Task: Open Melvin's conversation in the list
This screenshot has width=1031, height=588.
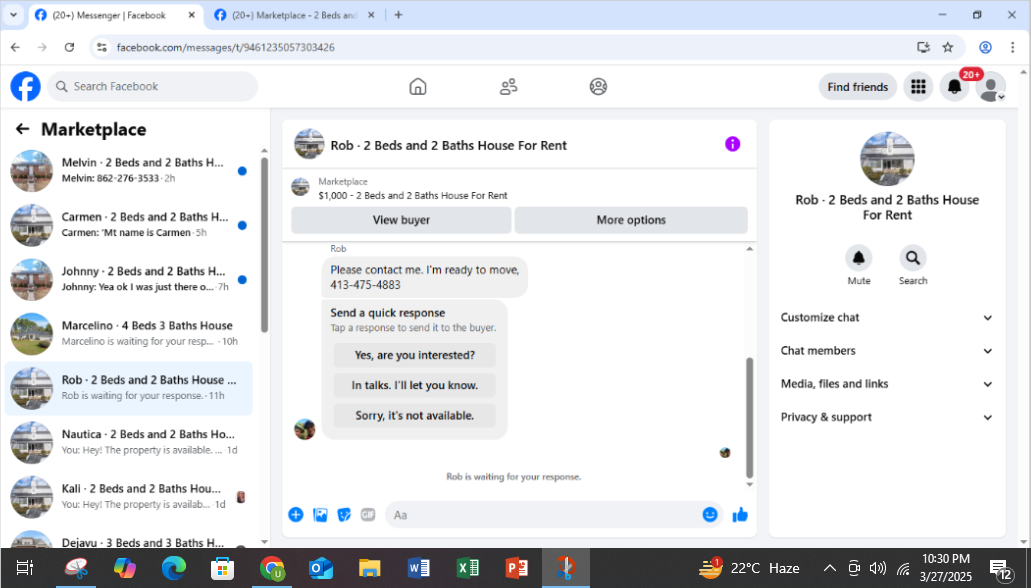Action: click(129, 170)
